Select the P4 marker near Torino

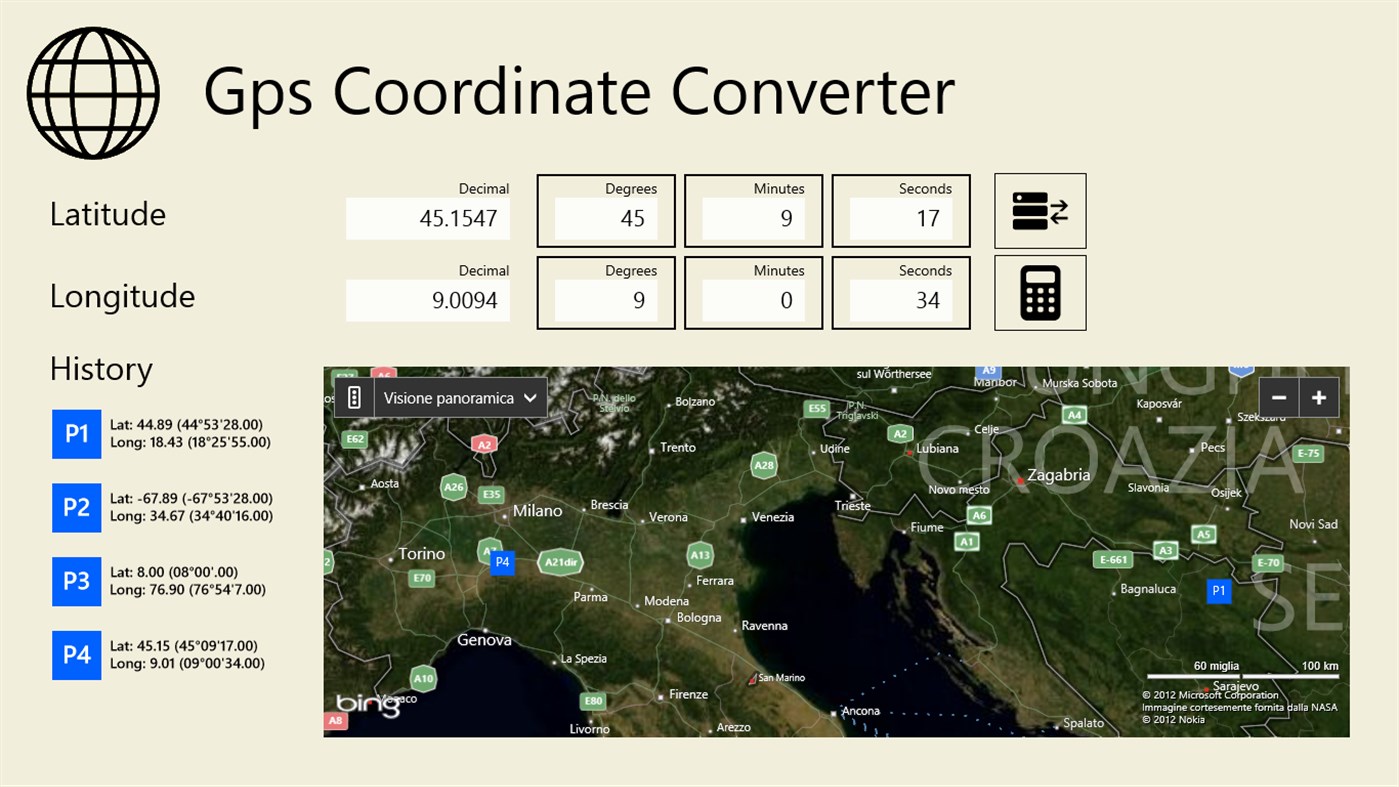(x=502, y=562)
